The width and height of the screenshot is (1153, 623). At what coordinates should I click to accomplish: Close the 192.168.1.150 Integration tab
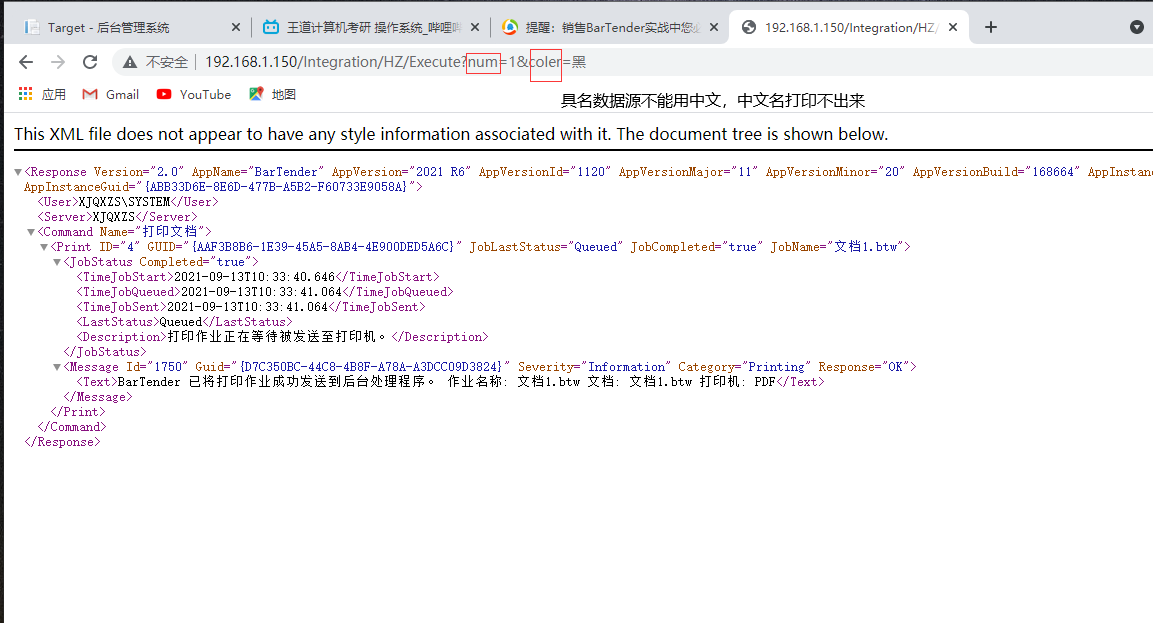click(952, 27)
